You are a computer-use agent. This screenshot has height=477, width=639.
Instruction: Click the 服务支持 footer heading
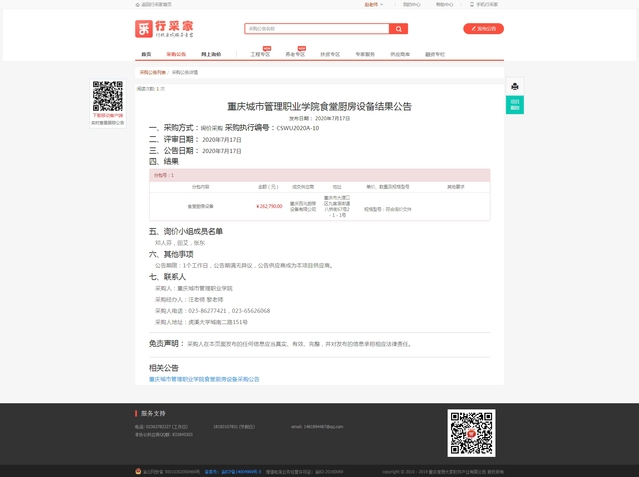click(153, 413)
